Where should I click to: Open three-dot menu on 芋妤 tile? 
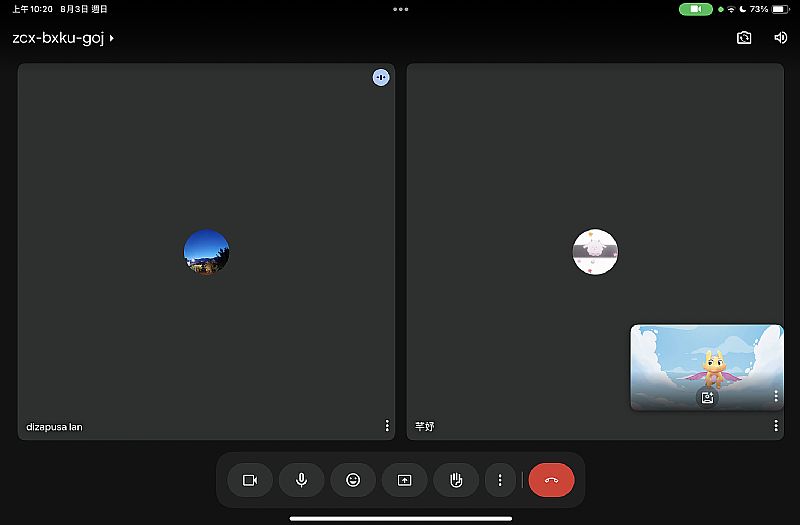[x=776, y=426]
